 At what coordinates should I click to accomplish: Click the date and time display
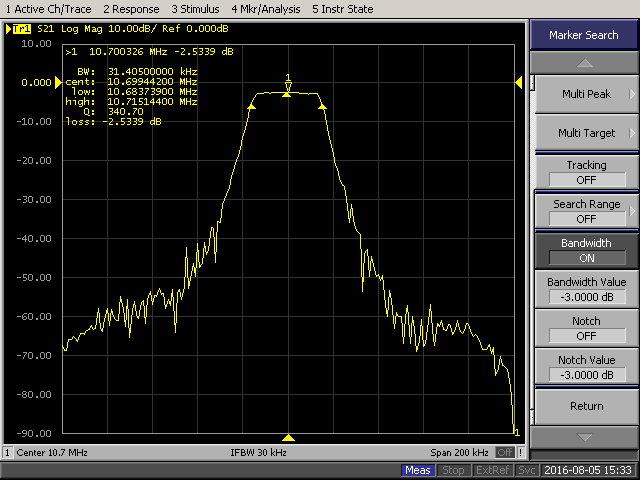click(x=588, y=471)
